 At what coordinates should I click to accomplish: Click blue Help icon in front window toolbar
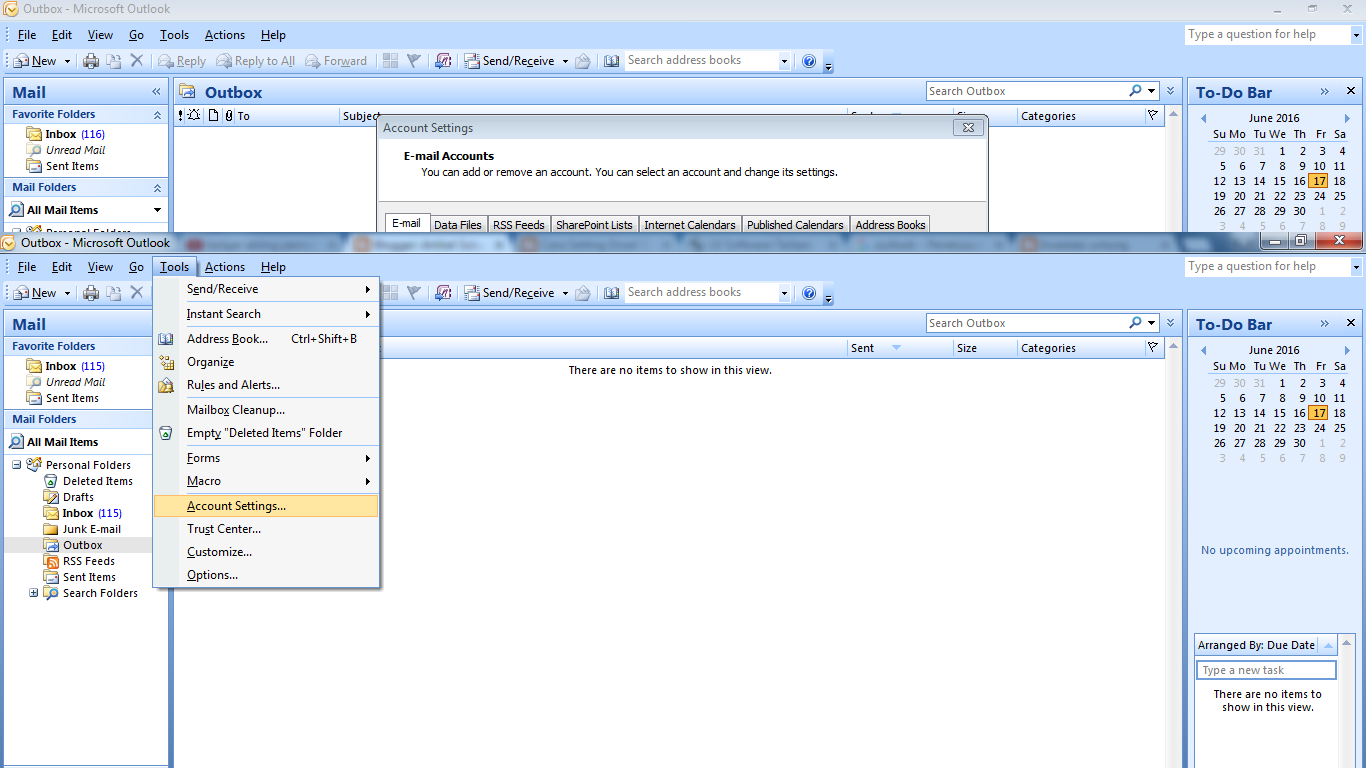pos(809,293)
